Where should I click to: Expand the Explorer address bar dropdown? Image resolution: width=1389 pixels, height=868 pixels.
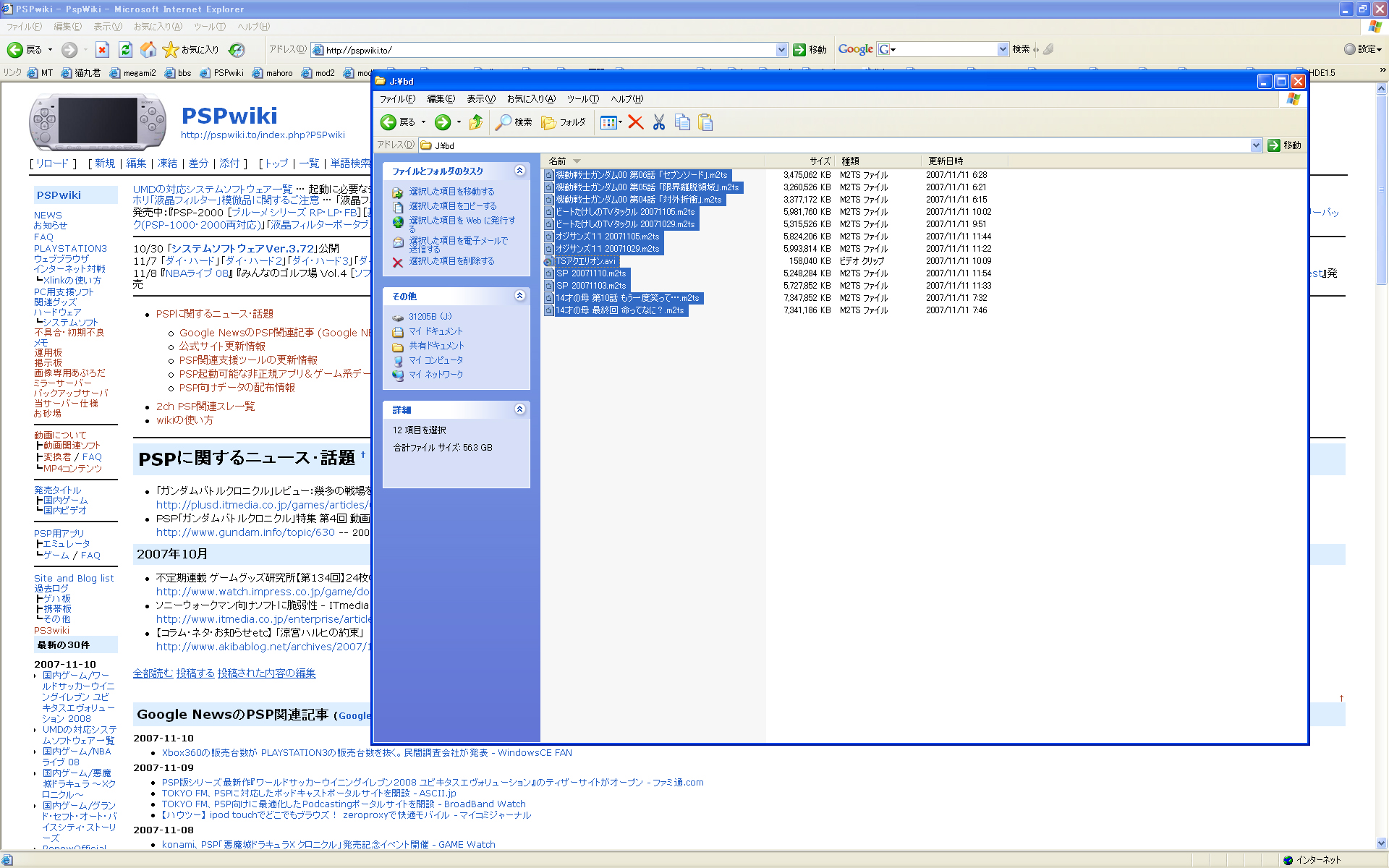coord(1256,145)
